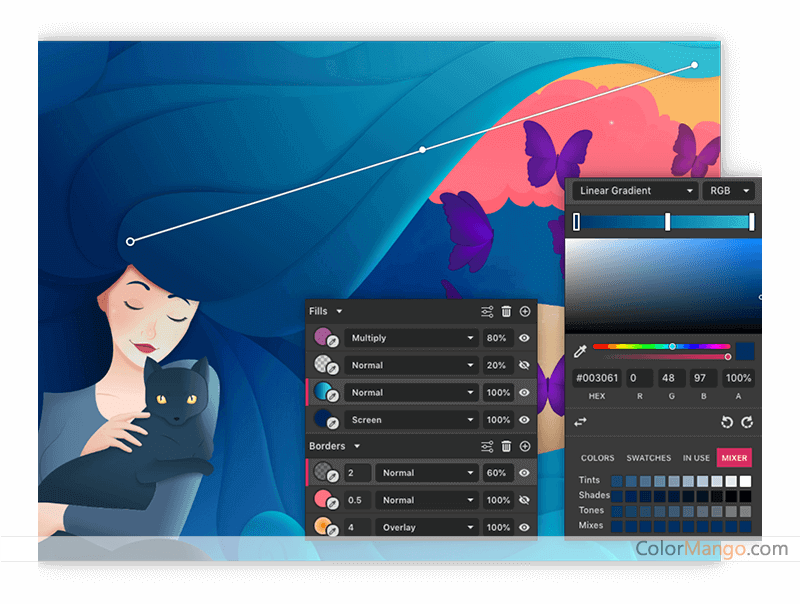
Task: Rotate gradient counterclockwise icon
Action: pos(727,422)
